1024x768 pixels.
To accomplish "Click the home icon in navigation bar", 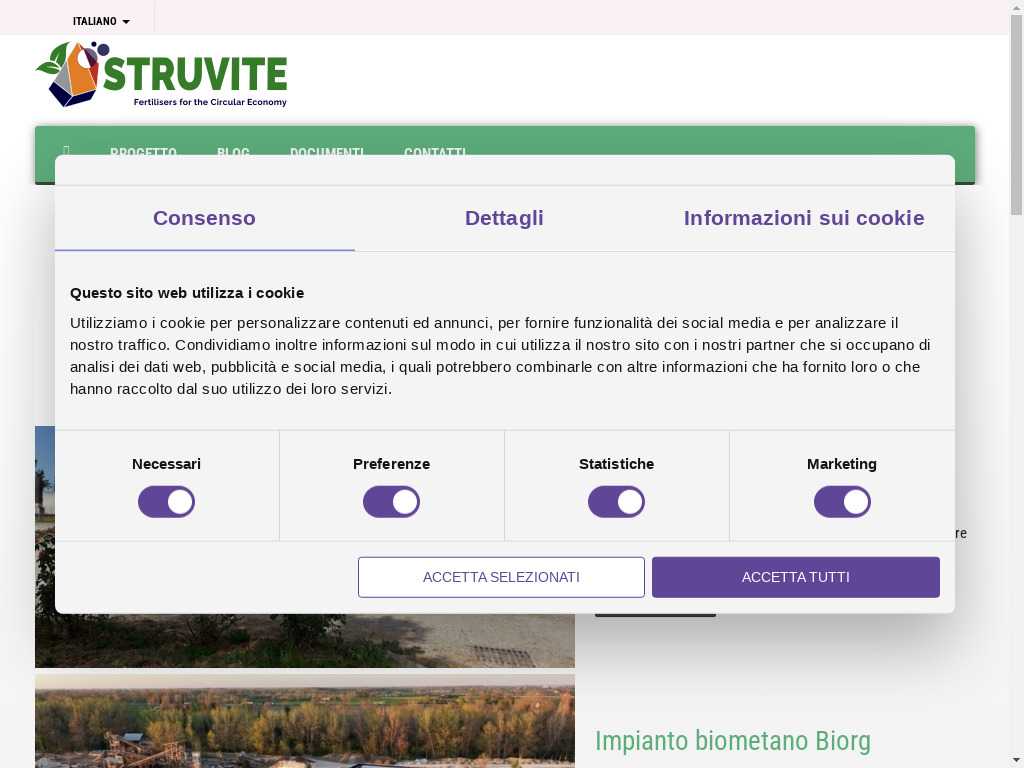I will [x=66, y=151].
